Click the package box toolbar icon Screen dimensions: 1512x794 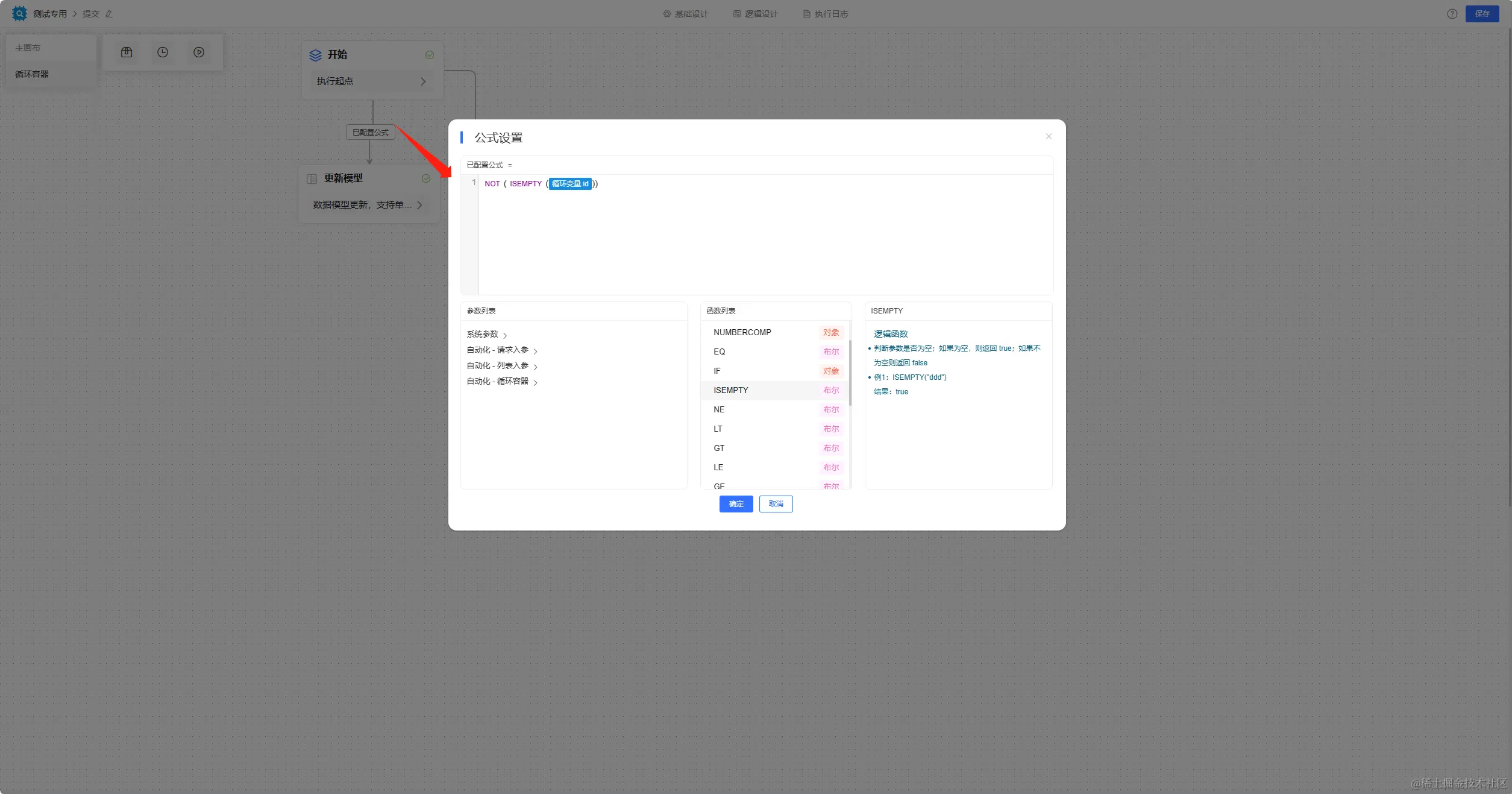127,52
